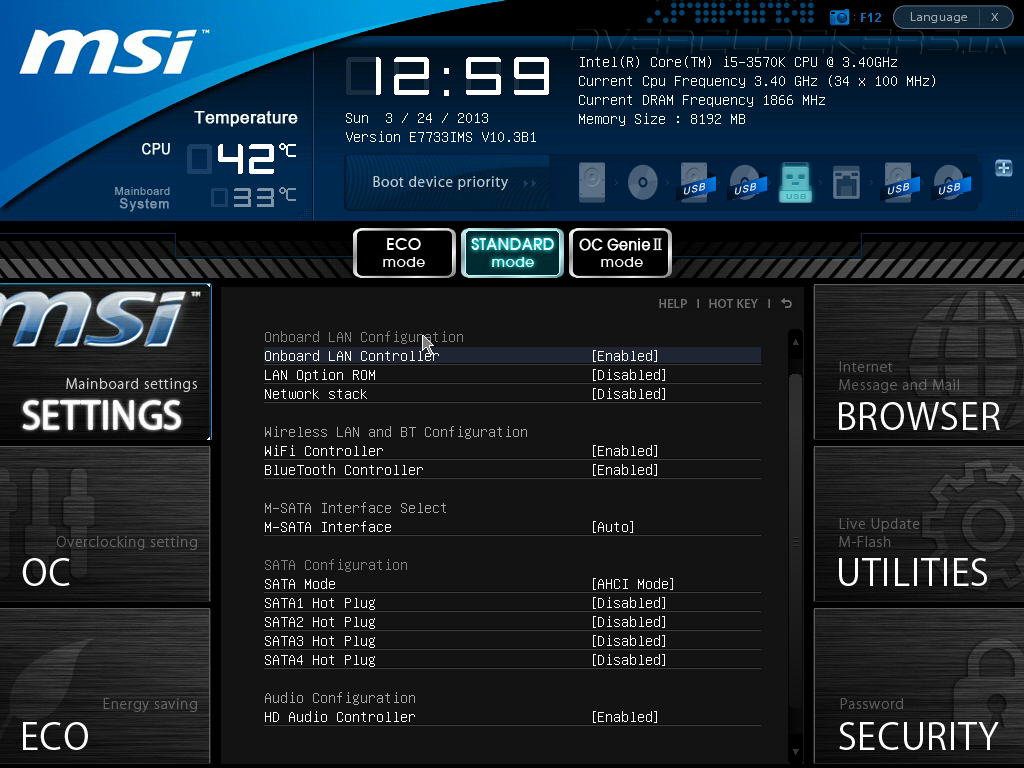Image resolution: width=1024 pixels, height=768 pixels.
Task: Select the plain optical disc boot device icon
Action: click(x=643, y=182)
